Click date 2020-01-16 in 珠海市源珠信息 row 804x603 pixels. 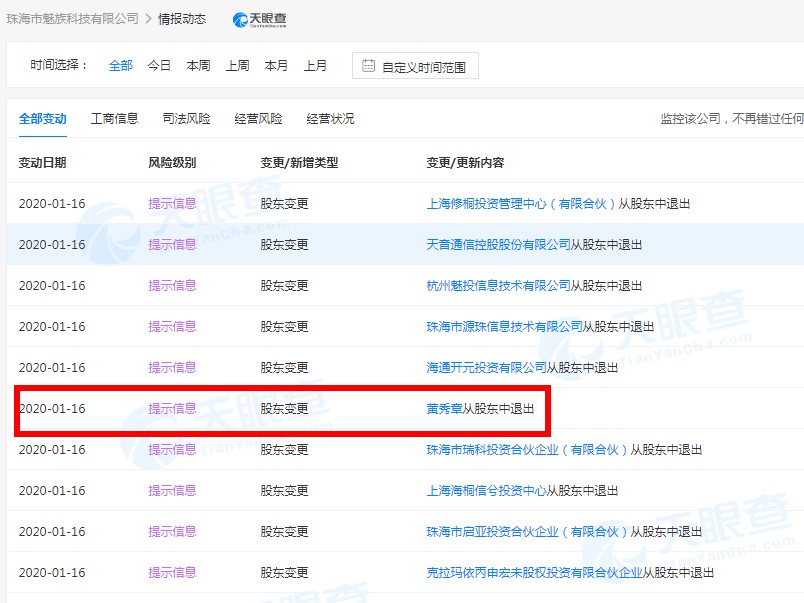point(52,327)
